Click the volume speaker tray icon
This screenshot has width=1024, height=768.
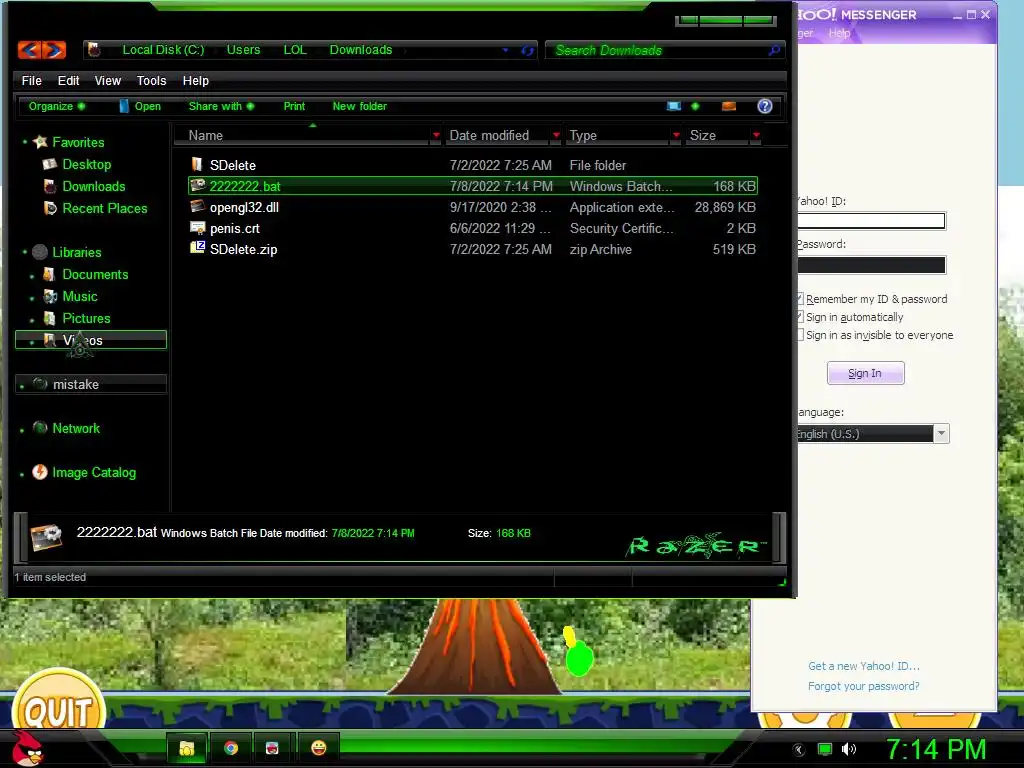click(x=848, y=749)
